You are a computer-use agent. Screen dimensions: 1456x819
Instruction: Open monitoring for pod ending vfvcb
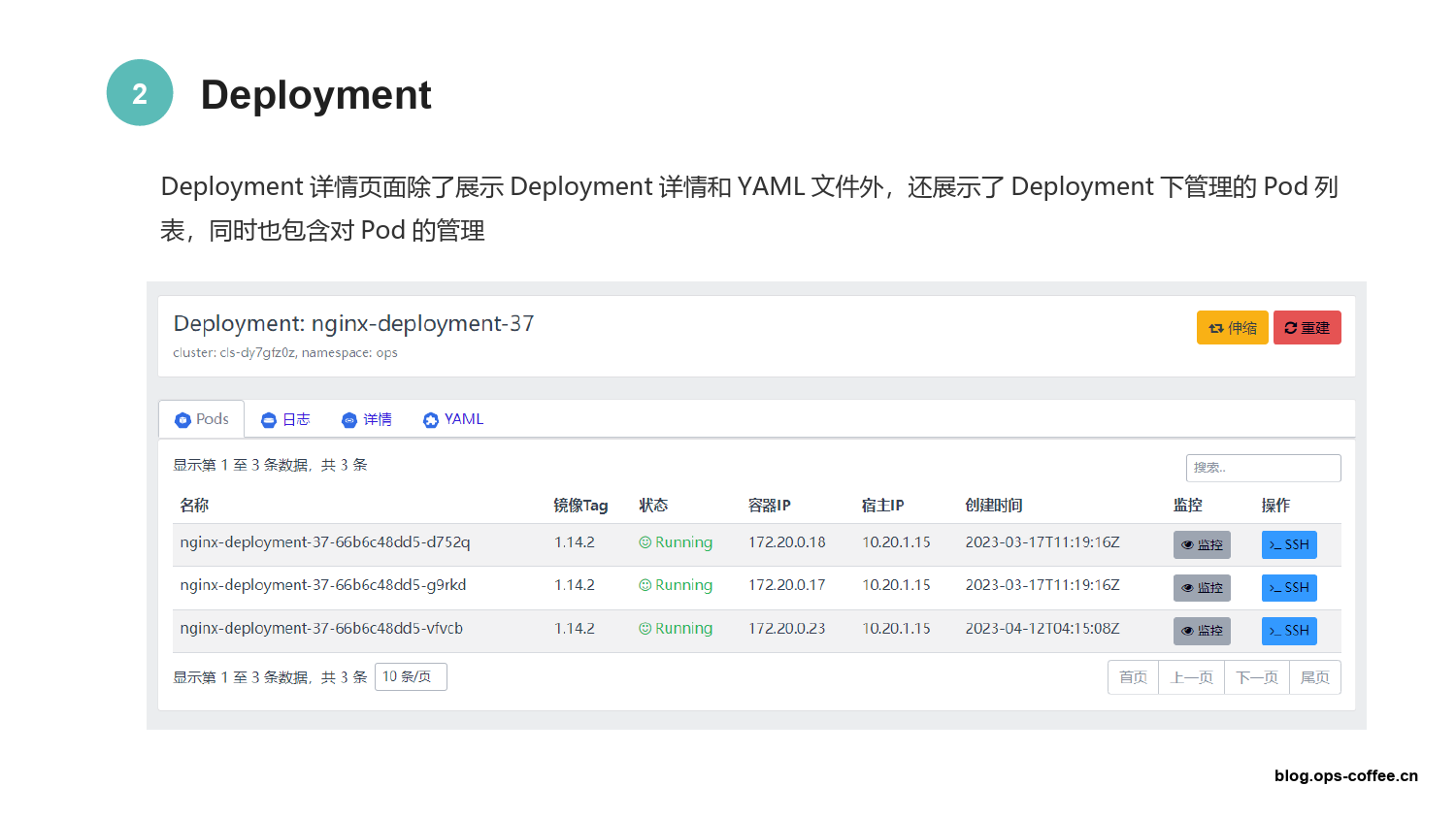1202,631
